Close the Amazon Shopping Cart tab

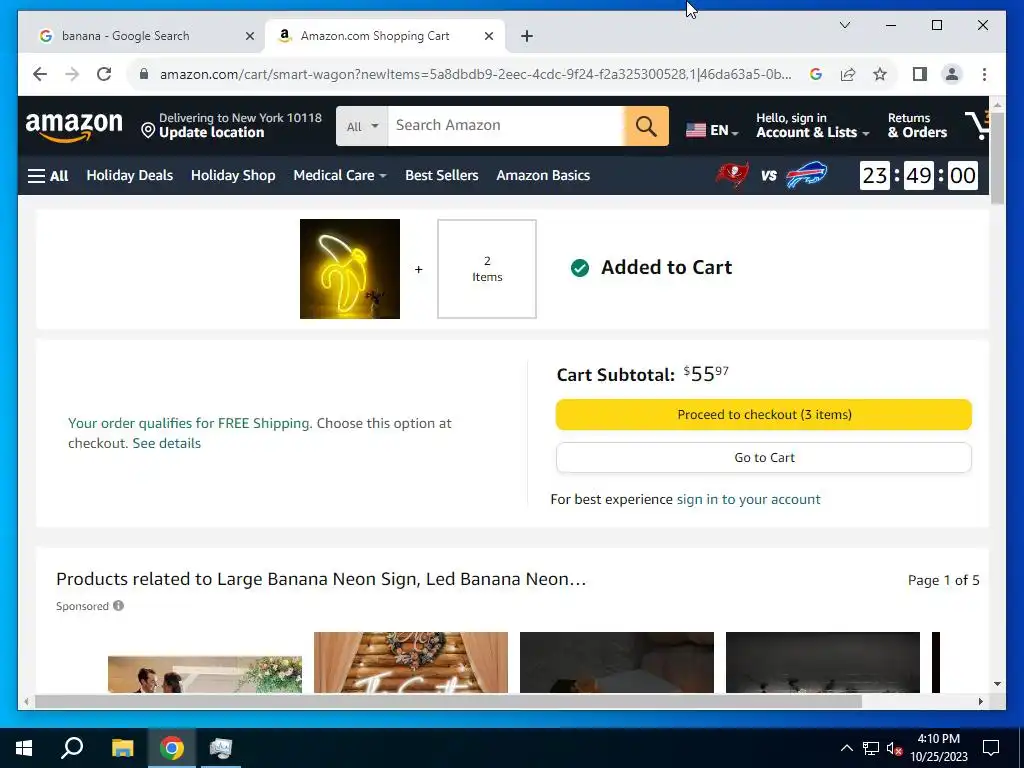coord(488,36)
